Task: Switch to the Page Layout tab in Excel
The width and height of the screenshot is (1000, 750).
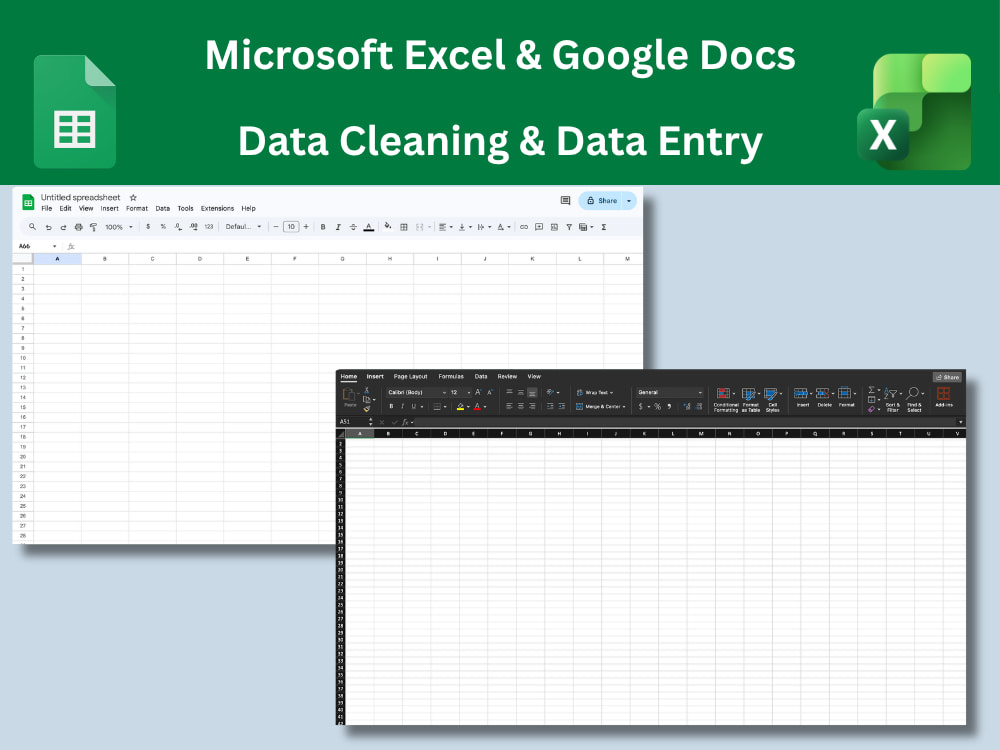Action: pyautogui.click(x=410, y=376)
